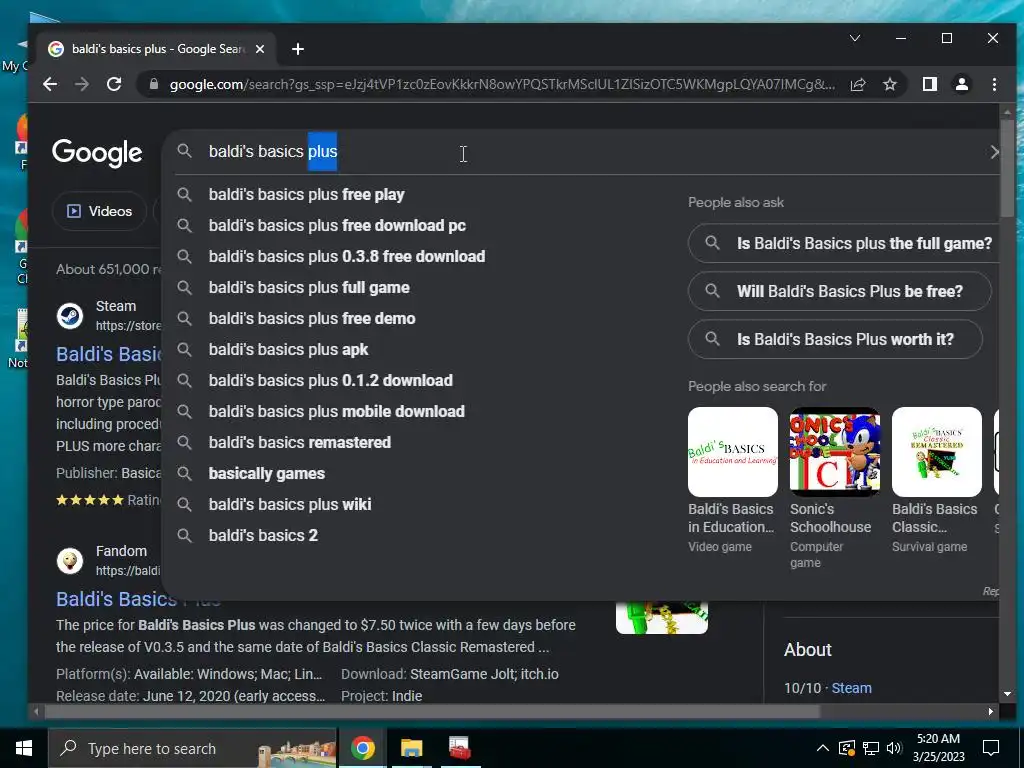Image resolution: width=1024 pixels, height=768 pixels.
Task: Show hidden tray icons chevron
Action: 823,748
